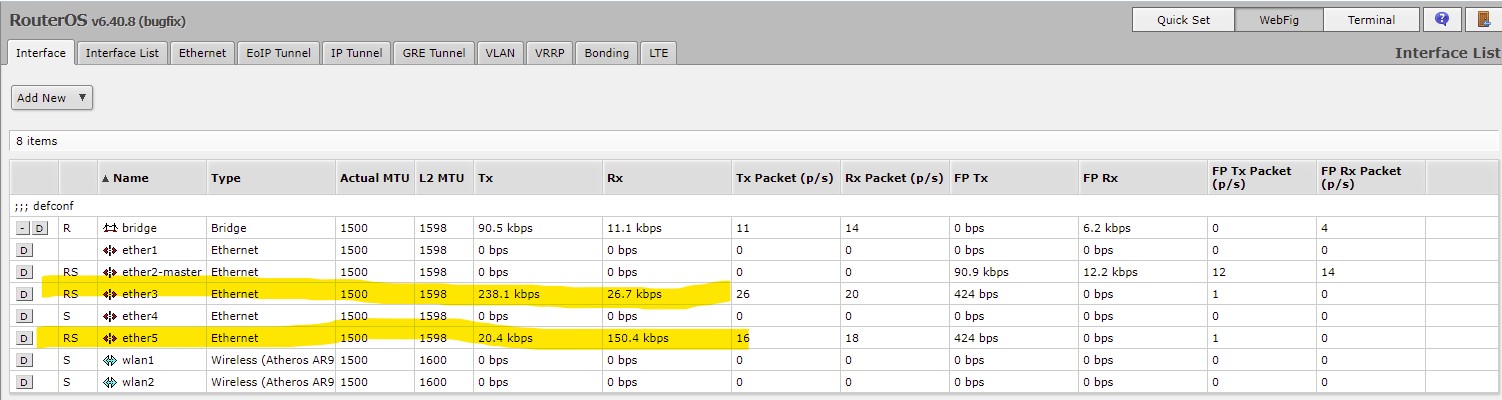
Task: Click the 90.9 kbps FP Tx value
Action: point(982,272)
